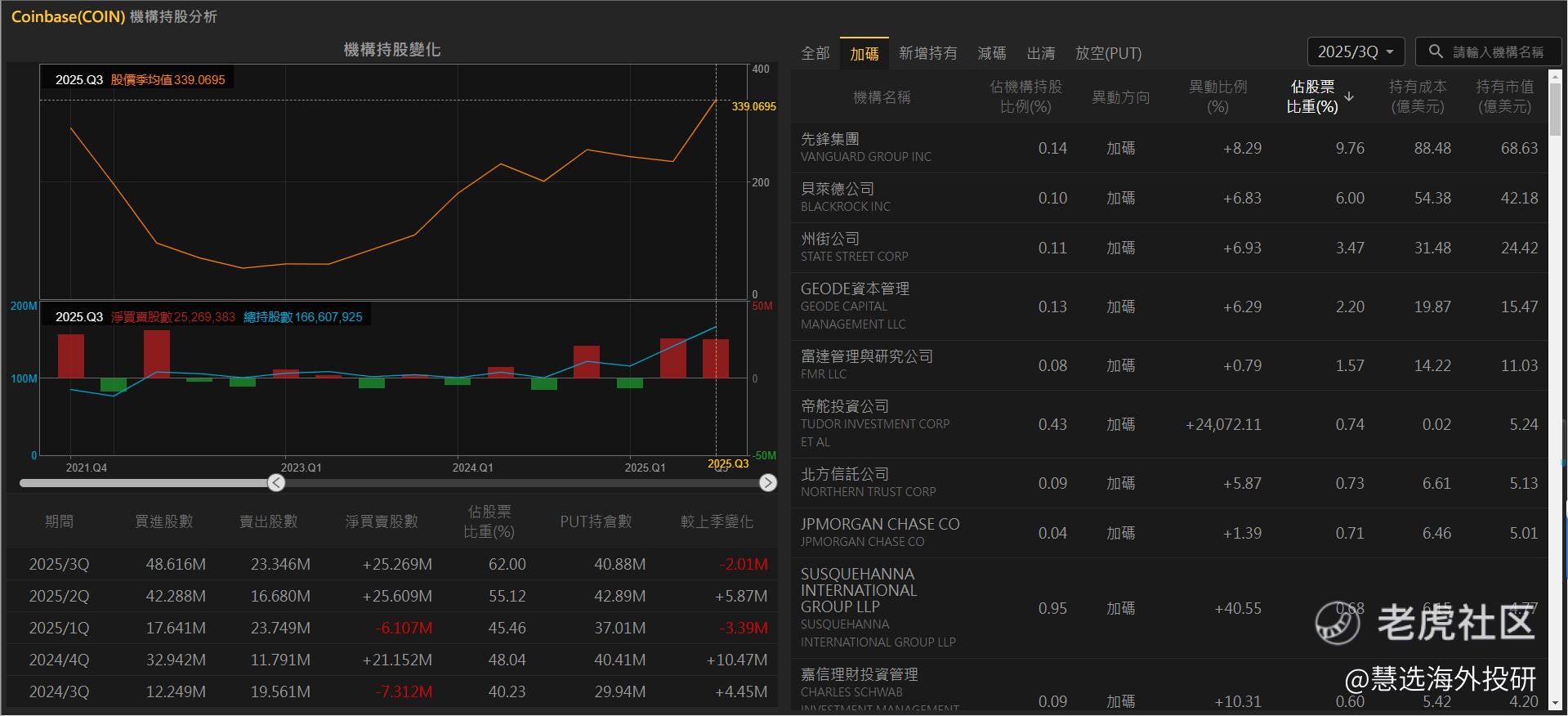Viewport: 1568px width, 716px height.
Task: Click the 2024.Q1 chart axis label
Action: click(x=473, y=468)
